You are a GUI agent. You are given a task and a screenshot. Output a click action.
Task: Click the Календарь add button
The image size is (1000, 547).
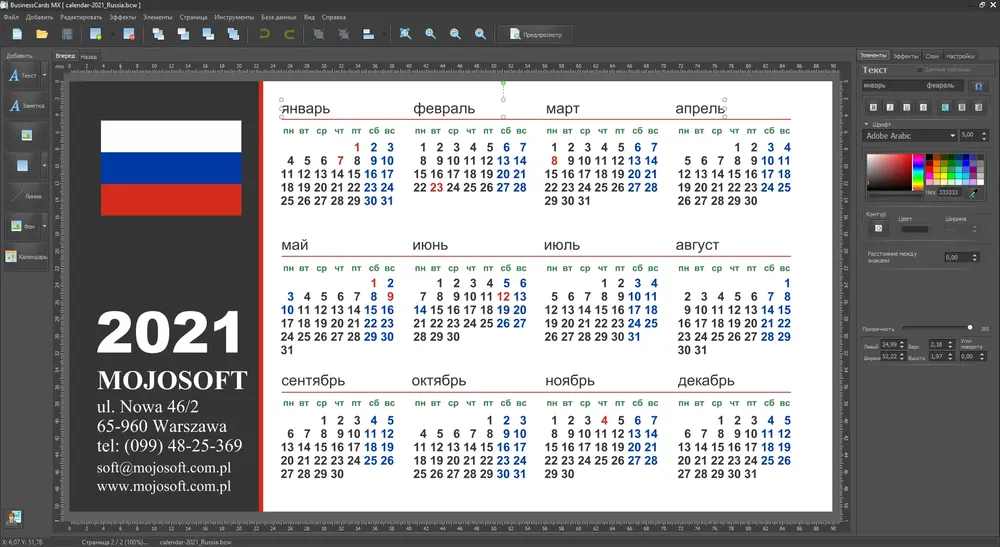pyautogui.click(x=27, y=256)
